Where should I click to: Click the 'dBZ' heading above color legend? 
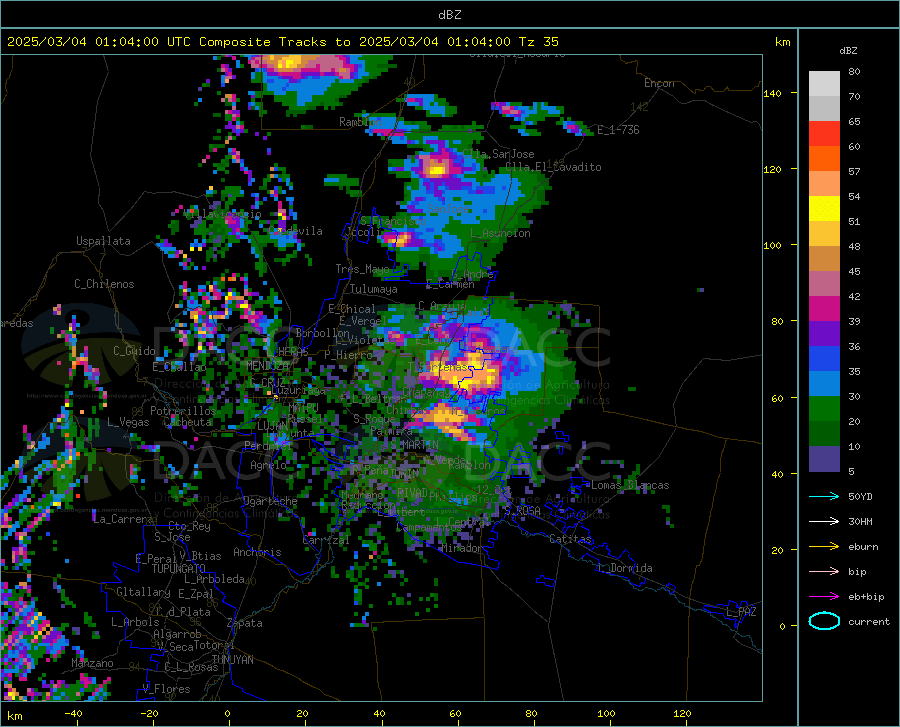click(x=848, y=50)
